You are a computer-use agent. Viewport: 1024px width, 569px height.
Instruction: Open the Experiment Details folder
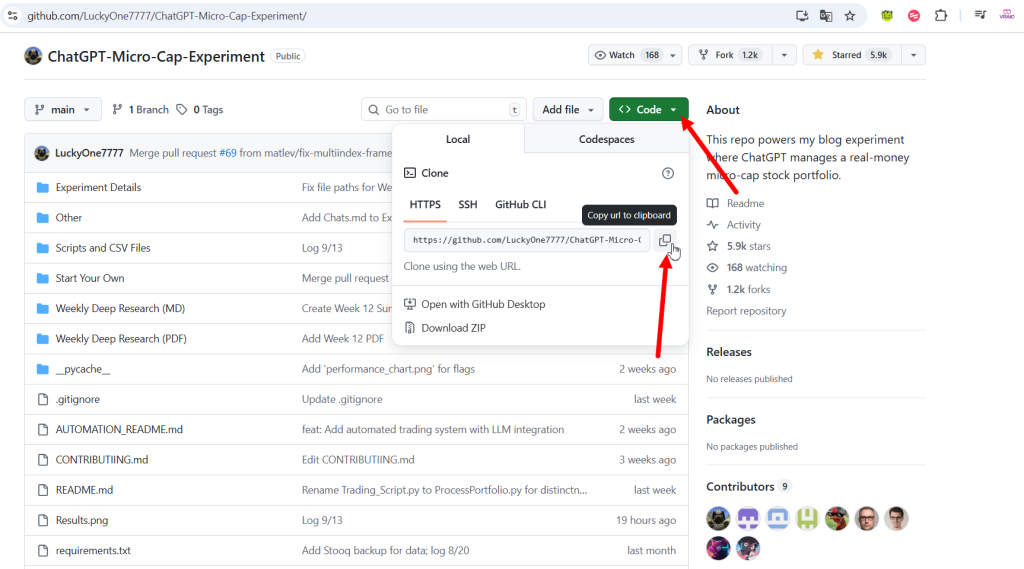coord(98,187)
